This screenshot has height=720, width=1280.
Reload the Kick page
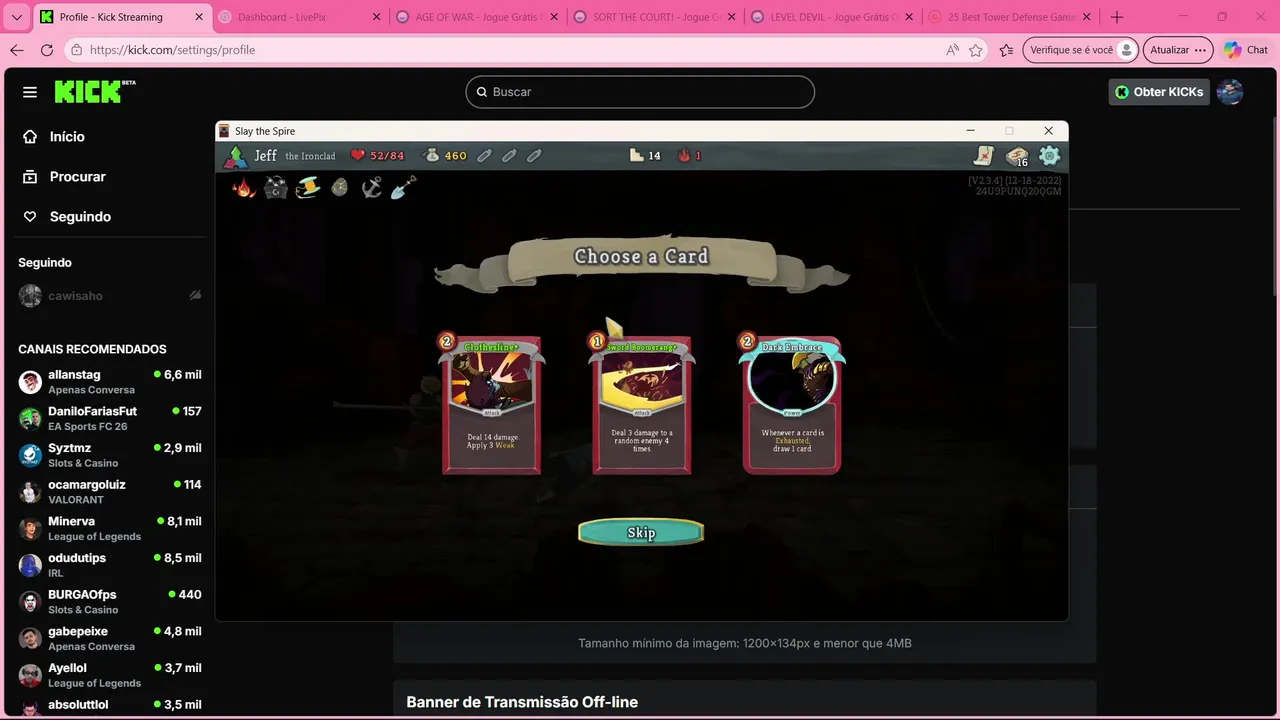click(47, 50)
